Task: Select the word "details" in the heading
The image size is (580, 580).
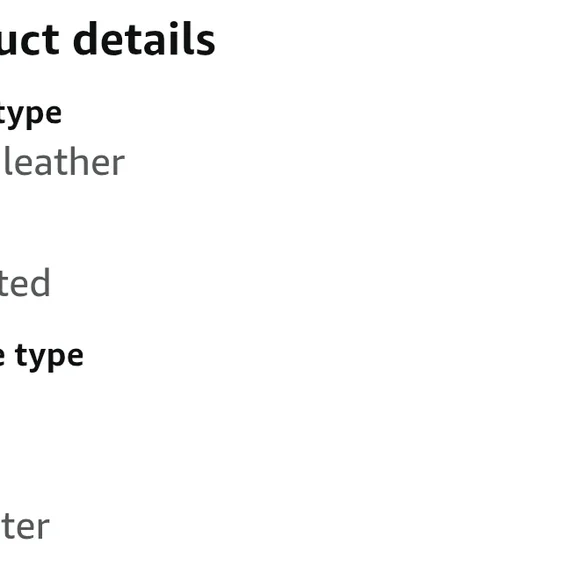Action: (144, 39)
